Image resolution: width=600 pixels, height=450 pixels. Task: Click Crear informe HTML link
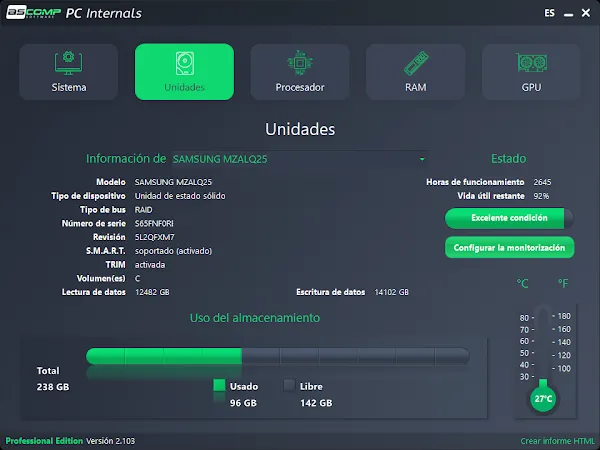[x=558, y=441]
